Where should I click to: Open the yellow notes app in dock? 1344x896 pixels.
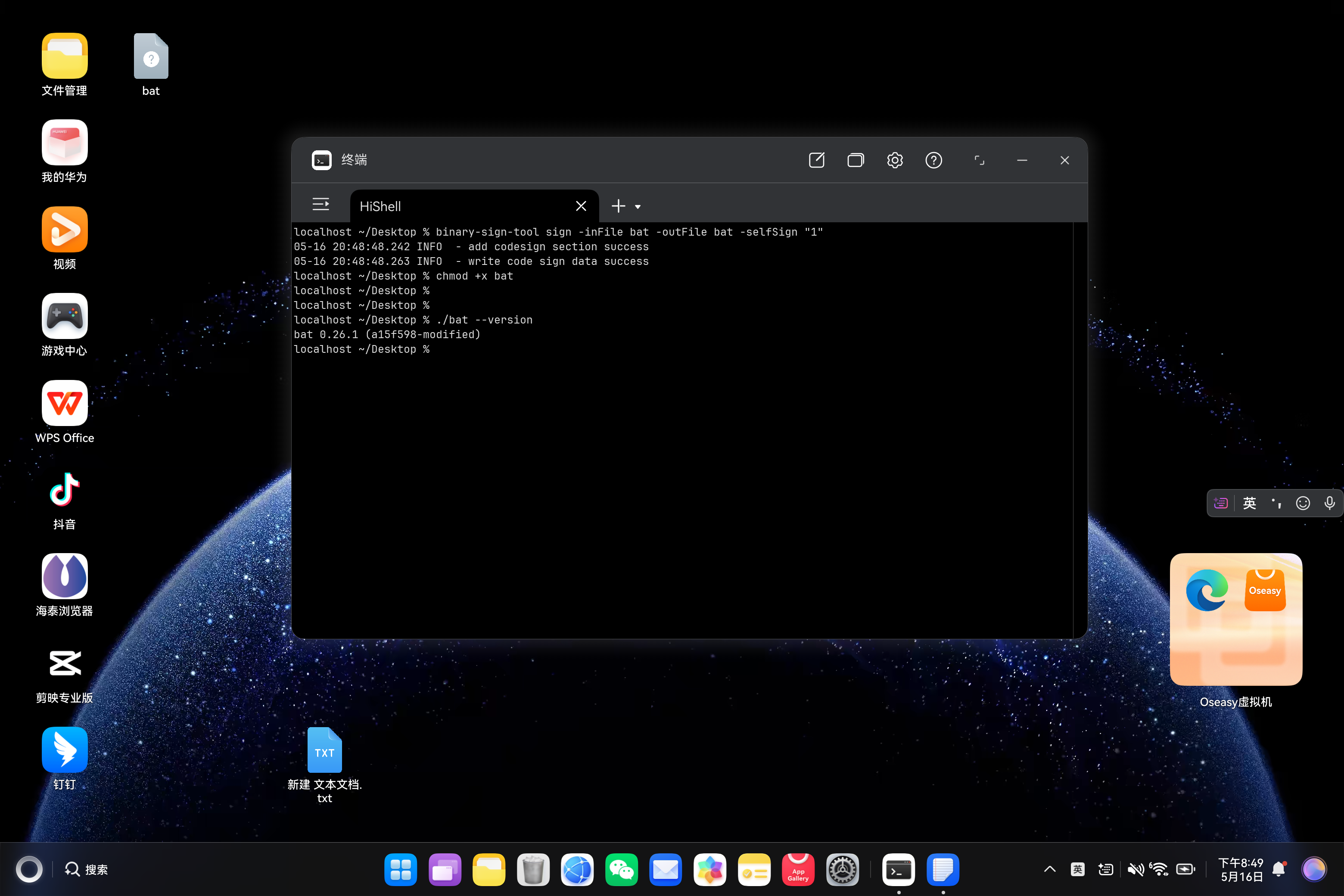click(754, 870)
